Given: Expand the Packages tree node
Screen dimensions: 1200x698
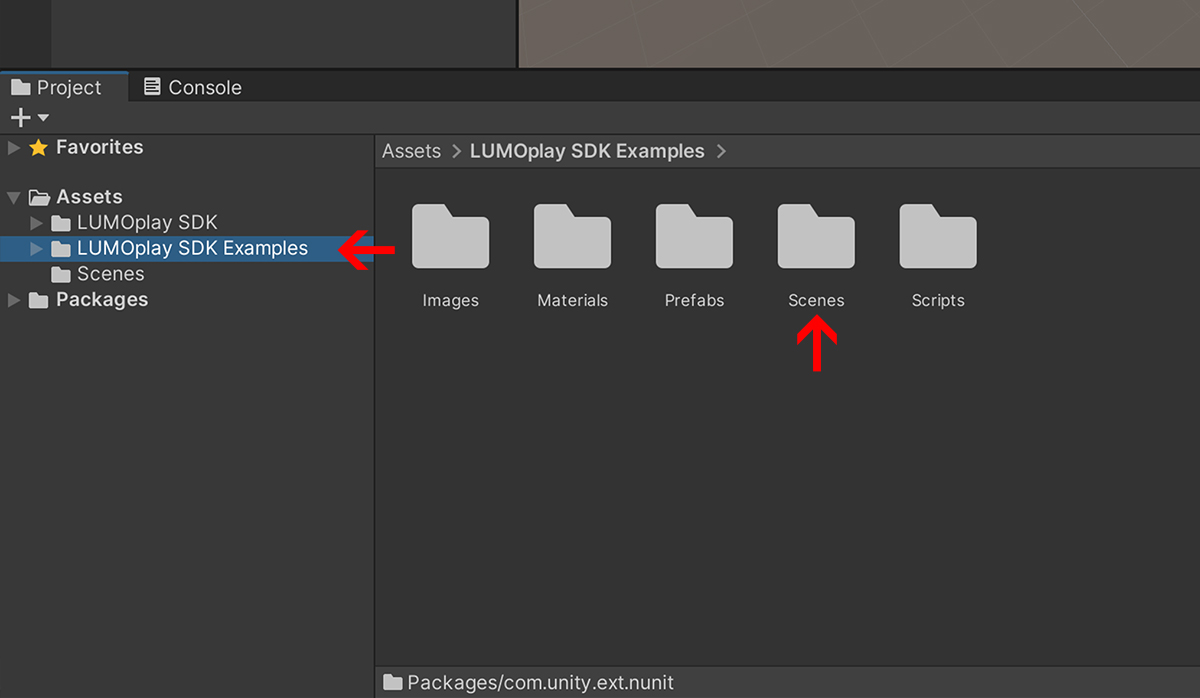Looking at the screenshot, I should 14,300.
